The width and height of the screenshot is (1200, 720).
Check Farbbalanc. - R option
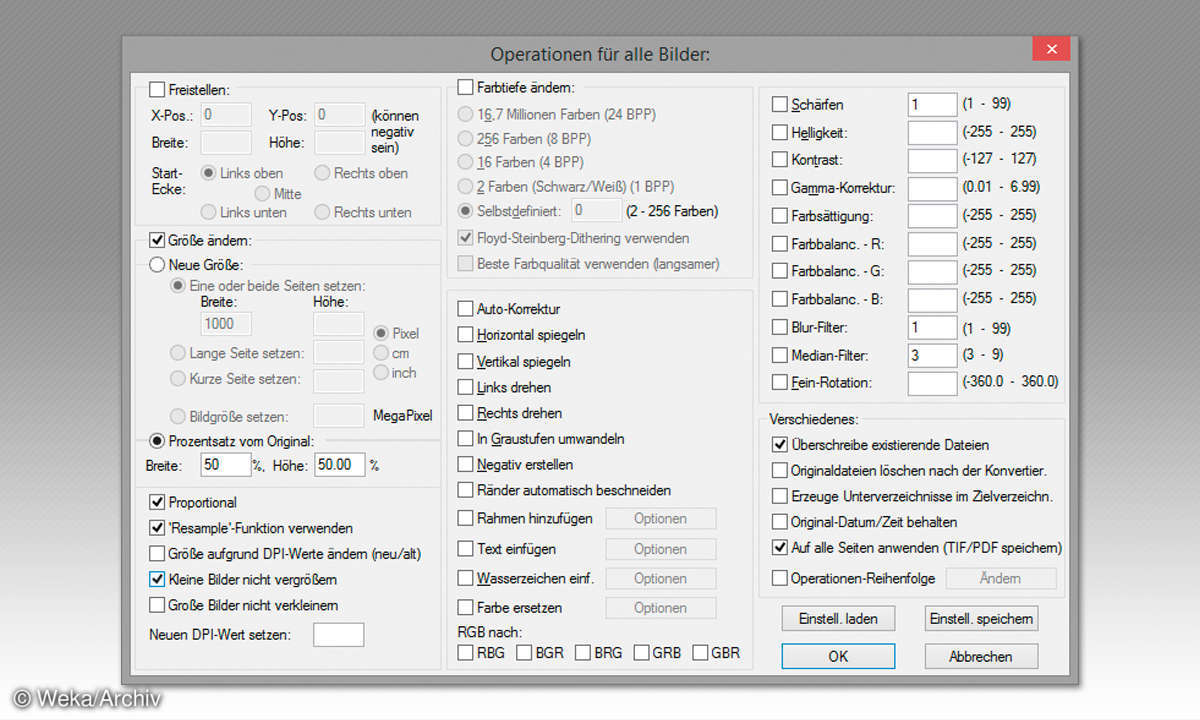(780, 243)
